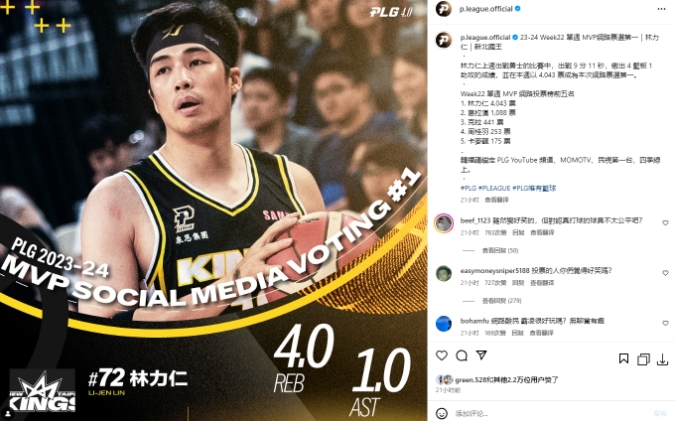Open tagged people icon on photo
Screen dimensions: 676x421
pyautogui.click(x=8, y=413)
